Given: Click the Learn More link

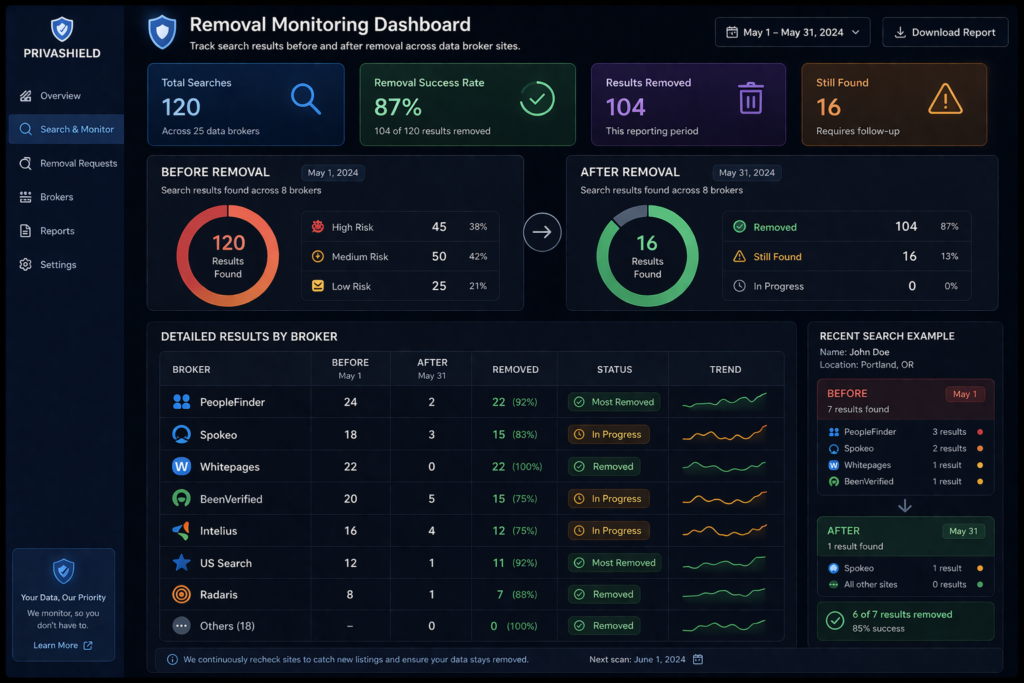Looking at the screenshot, I should pos(58,645).
